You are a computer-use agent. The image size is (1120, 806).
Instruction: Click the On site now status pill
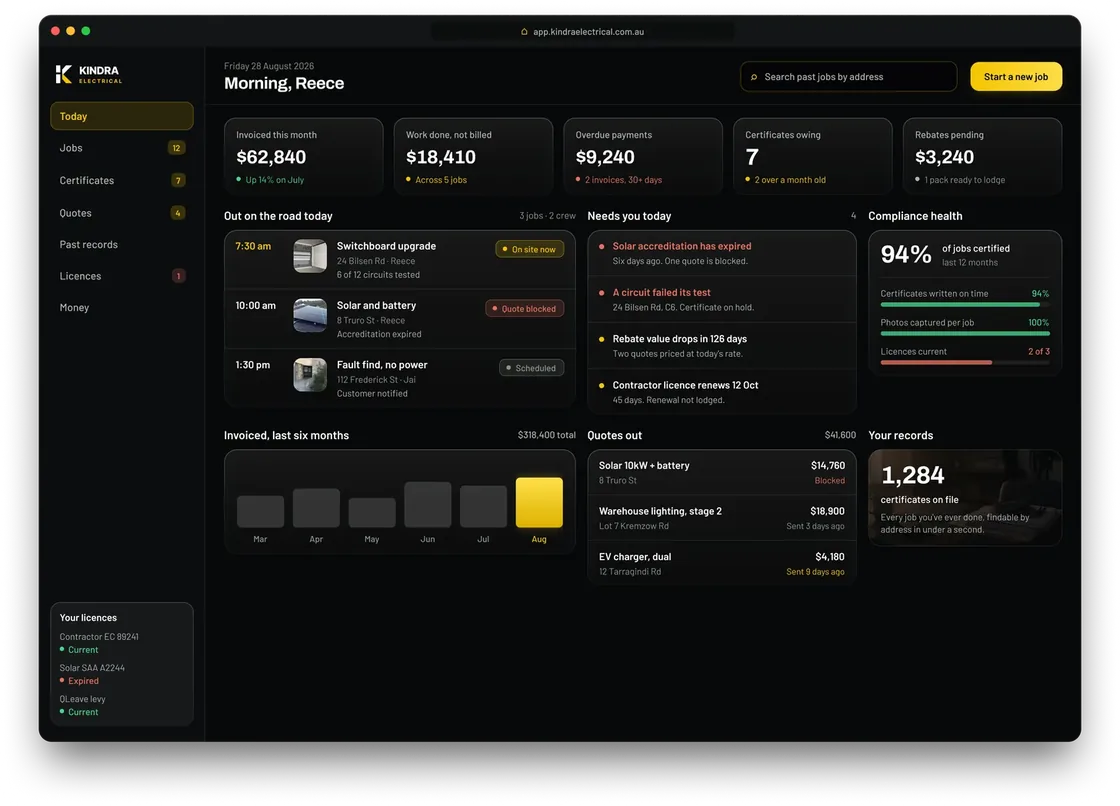pos(529,249)
